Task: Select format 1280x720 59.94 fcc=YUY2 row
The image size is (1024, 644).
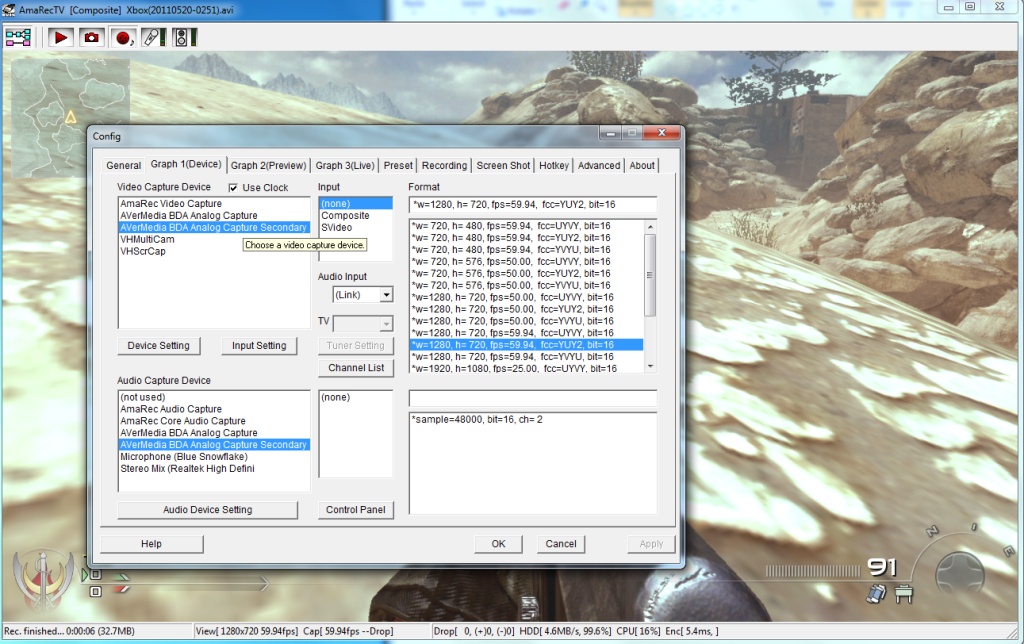Action: (527, 345)
